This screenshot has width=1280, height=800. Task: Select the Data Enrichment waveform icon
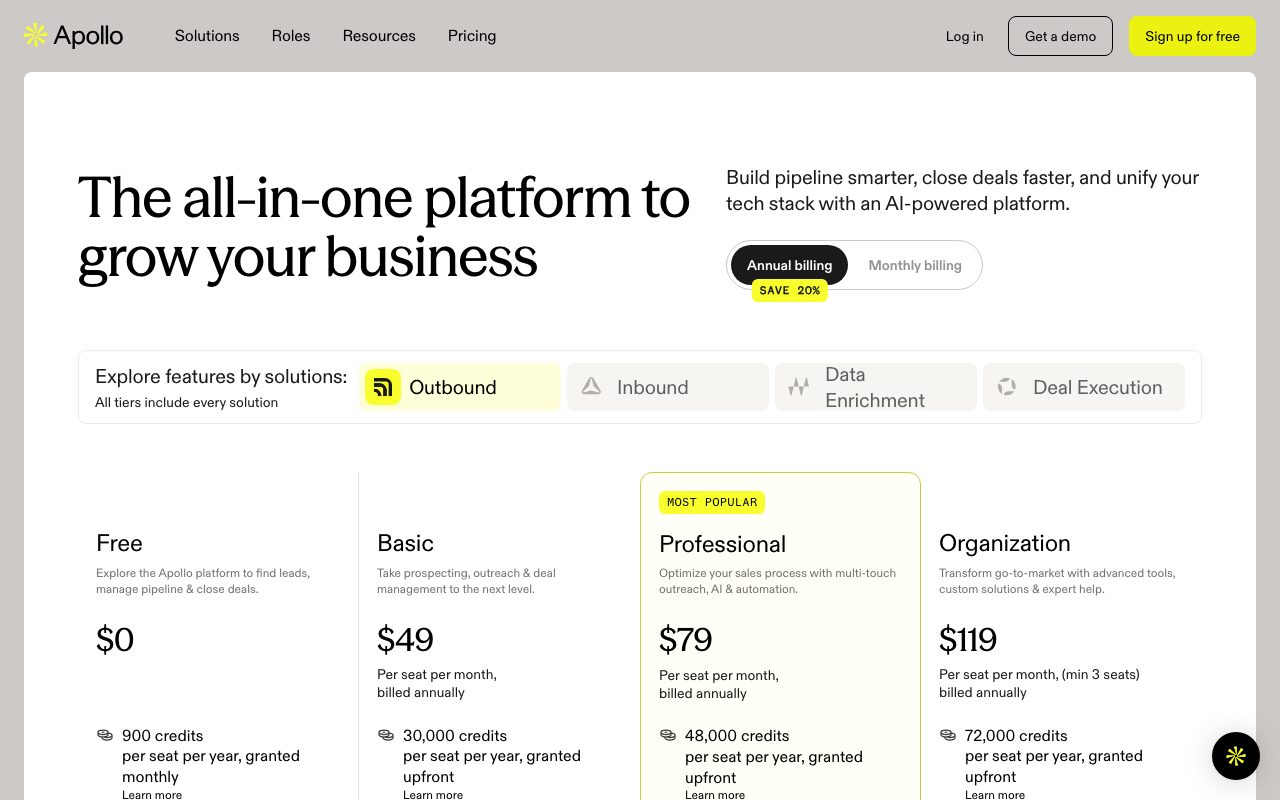point(798,387)
